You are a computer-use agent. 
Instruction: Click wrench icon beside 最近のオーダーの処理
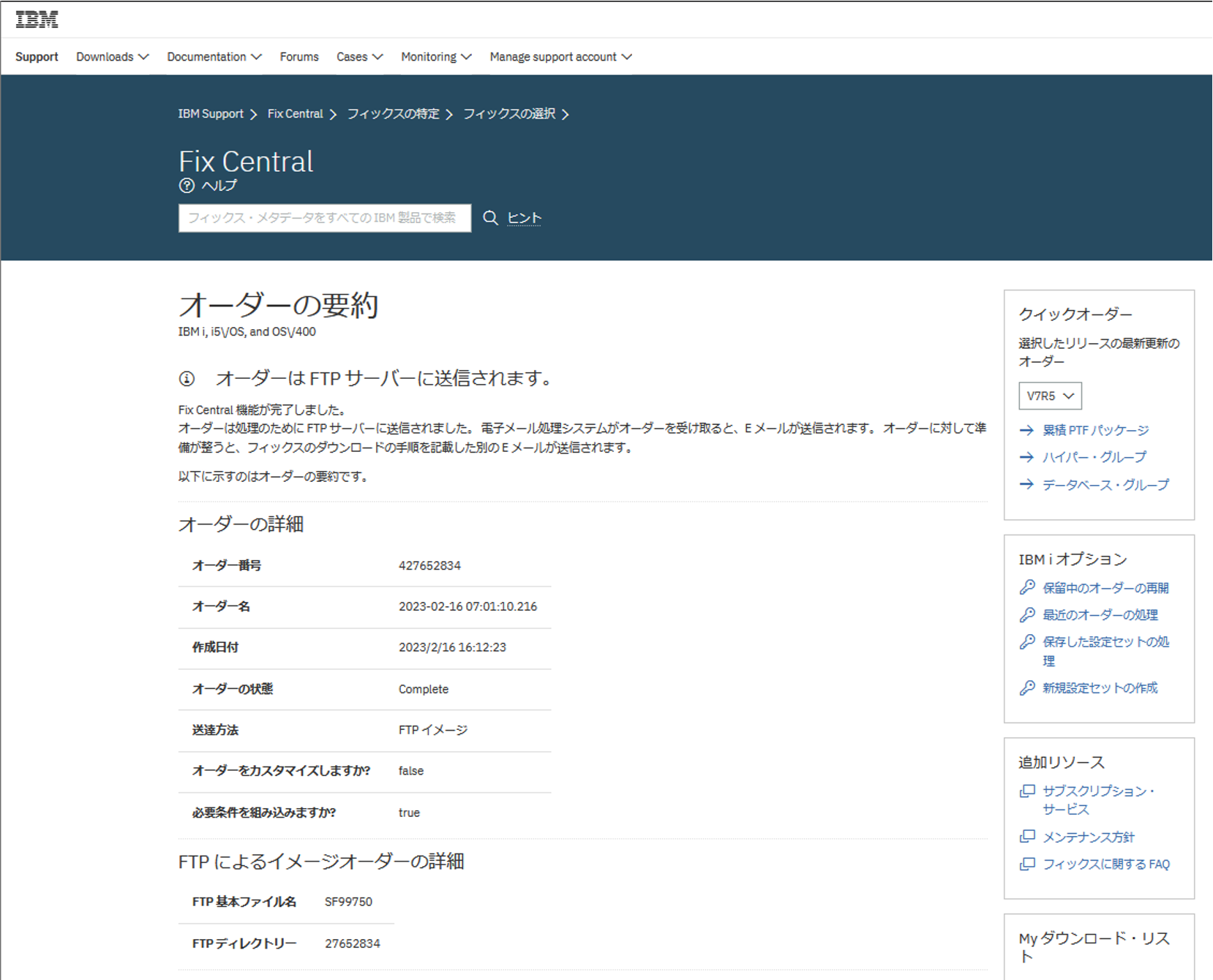point(1027,614)
